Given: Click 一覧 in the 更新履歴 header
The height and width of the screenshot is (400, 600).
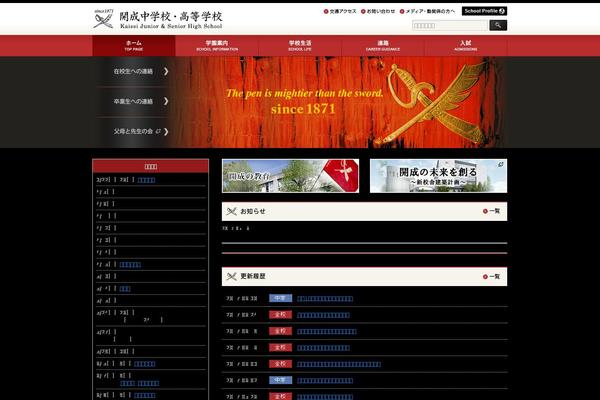Looking at the screenshot, I should coord(491,276).
